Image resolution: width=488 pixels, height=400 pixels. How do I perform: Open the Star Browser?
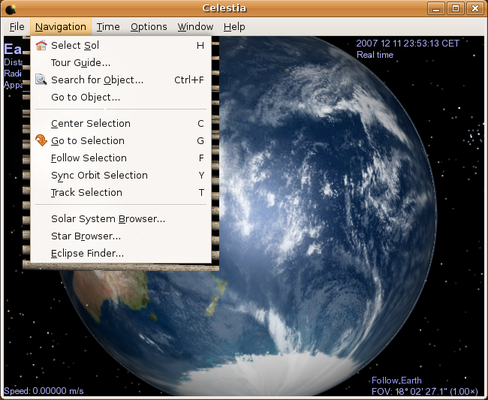point(120,236)
